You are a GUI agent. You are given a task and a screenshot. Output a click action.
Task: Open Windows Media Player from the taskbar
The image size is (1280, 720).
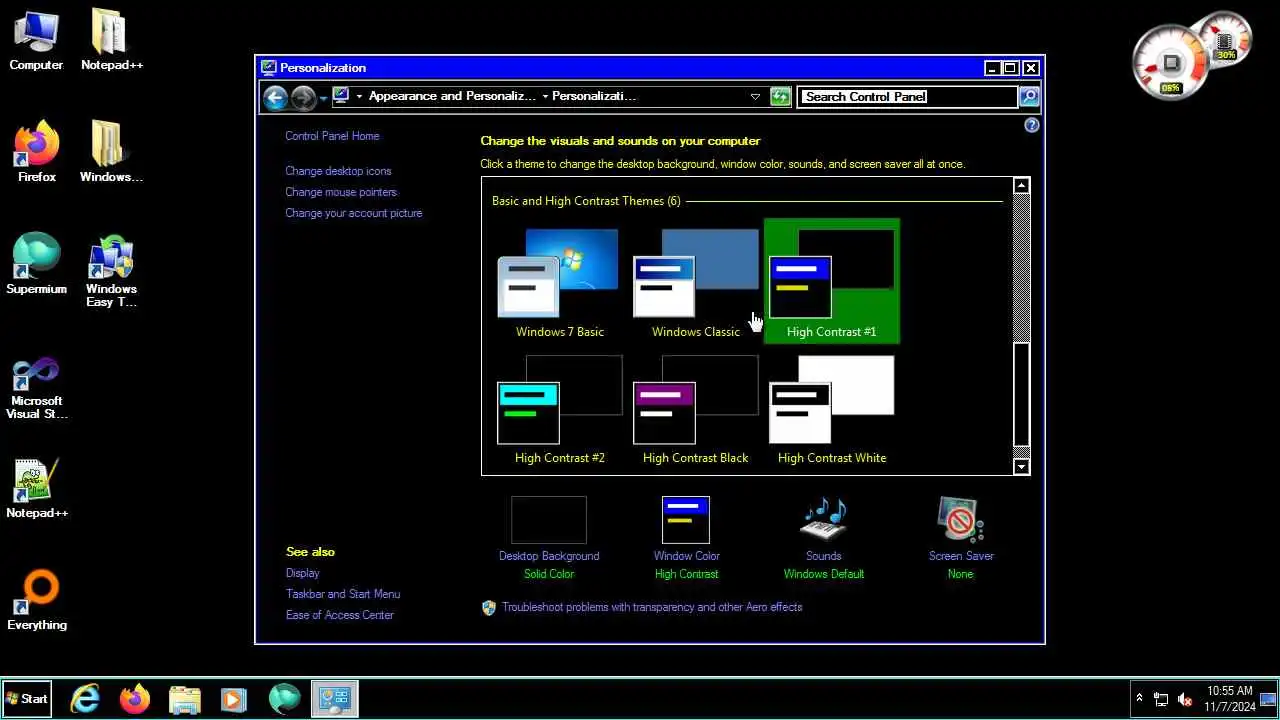click(x=234, y=699)
